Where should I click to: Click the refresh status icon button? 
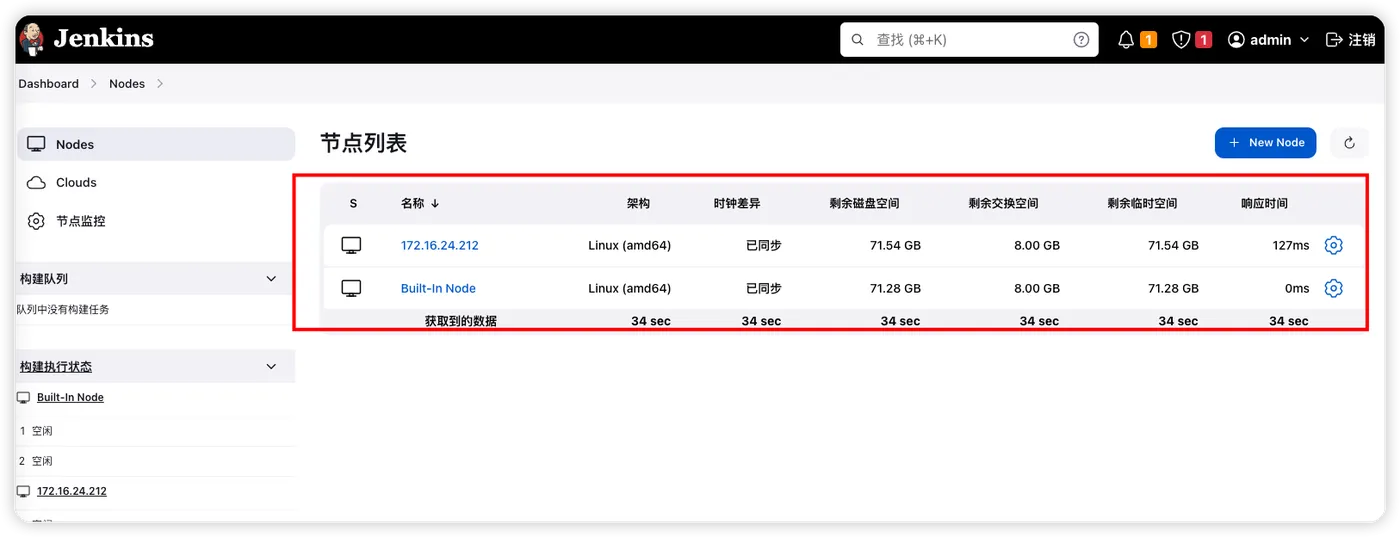pos(1349,143)
